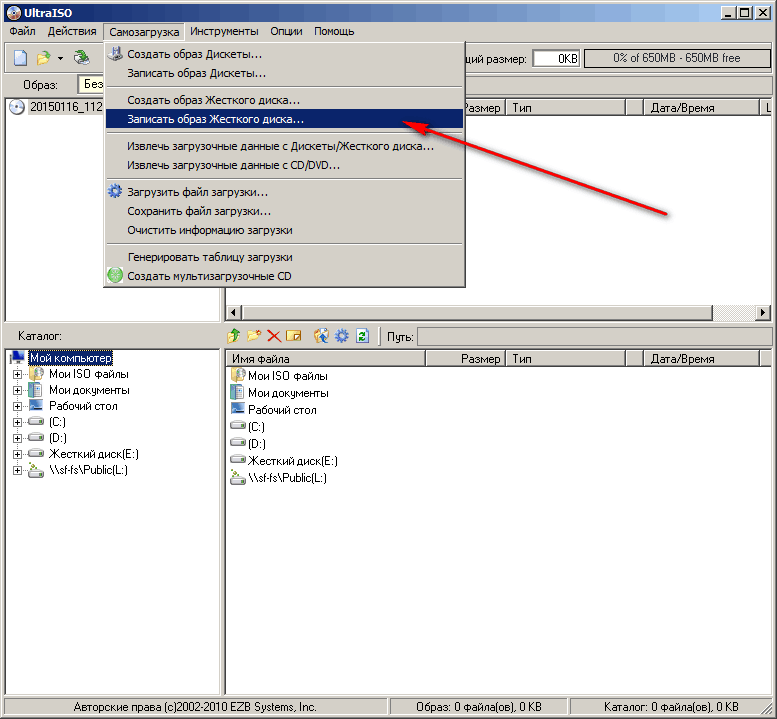Choose Создать образ Дискеты menu item
Image resolution: width=777 pixels, height=719 pixels.
(x=284, y=54)
